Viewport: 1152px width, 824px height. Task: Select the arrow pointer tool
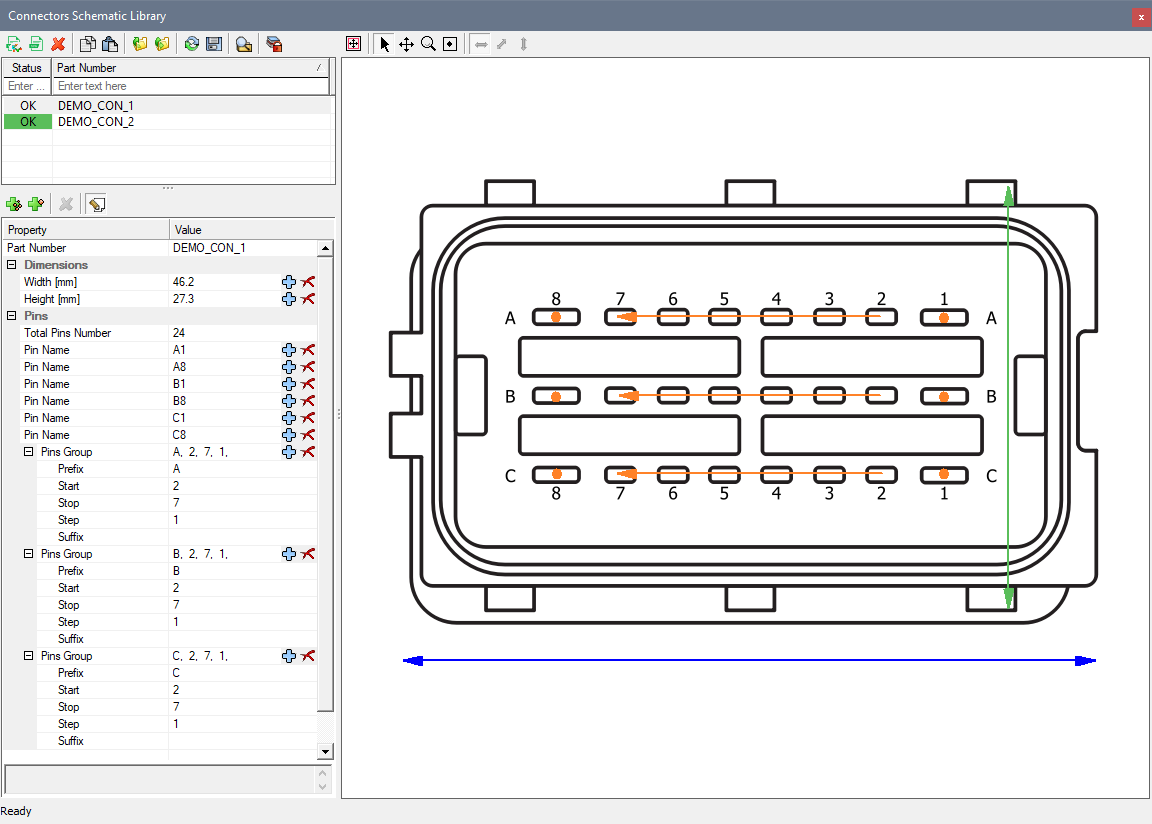pos(385,44)
